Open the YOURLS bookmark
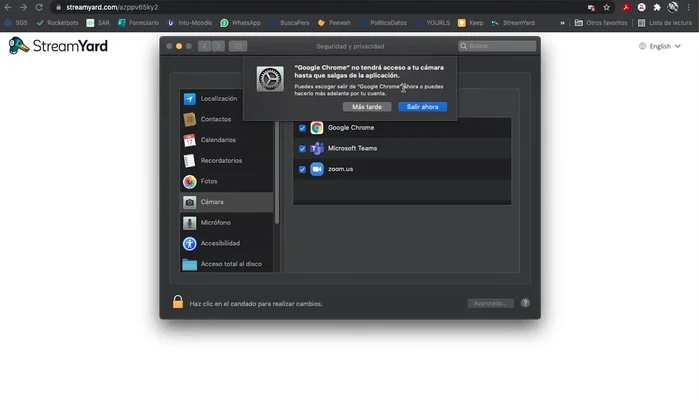The height and width of the screenshot is (397, 699). (x=432, y=23)
